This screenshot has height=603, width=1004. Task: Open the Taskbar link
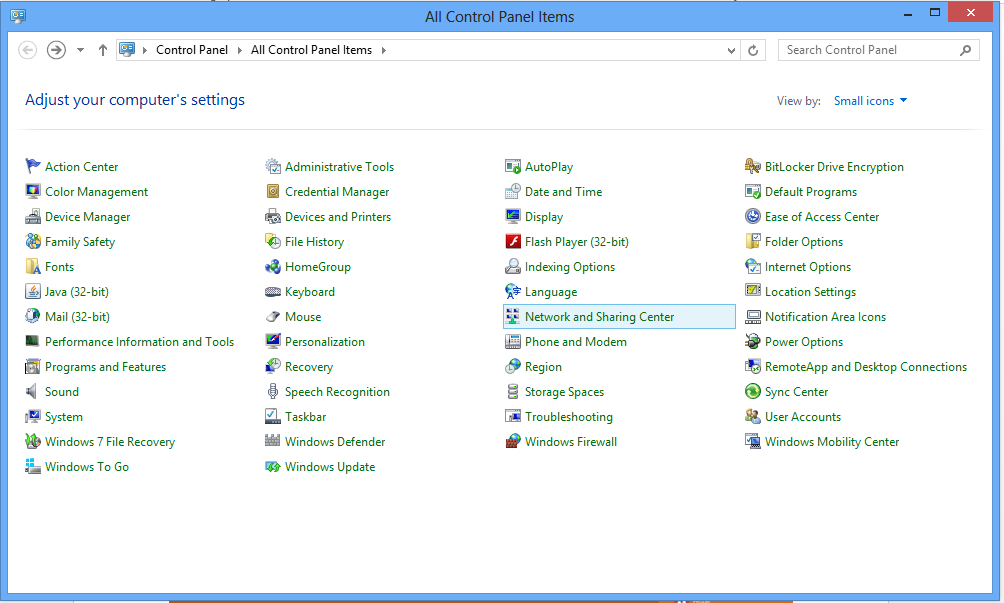(x=305, y=417)
